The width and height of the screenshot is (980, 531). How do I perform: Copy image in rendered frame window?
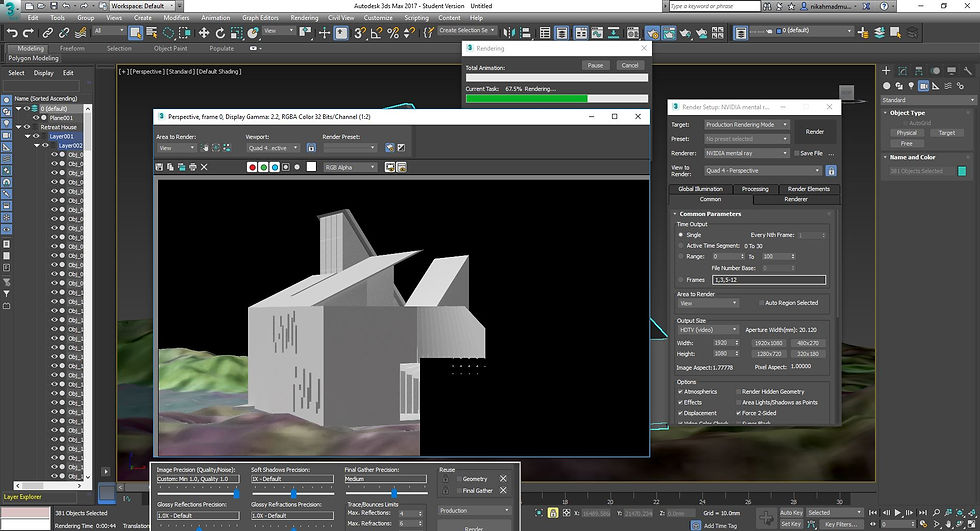pos(171,167)
